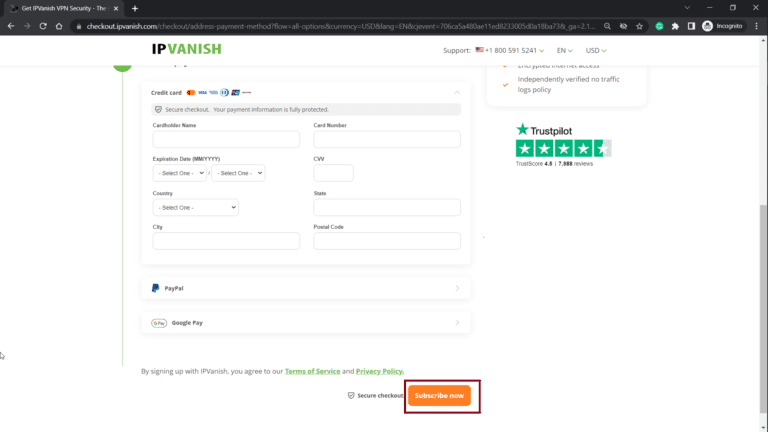Open the expiration year dropdown

click(238, 173)
